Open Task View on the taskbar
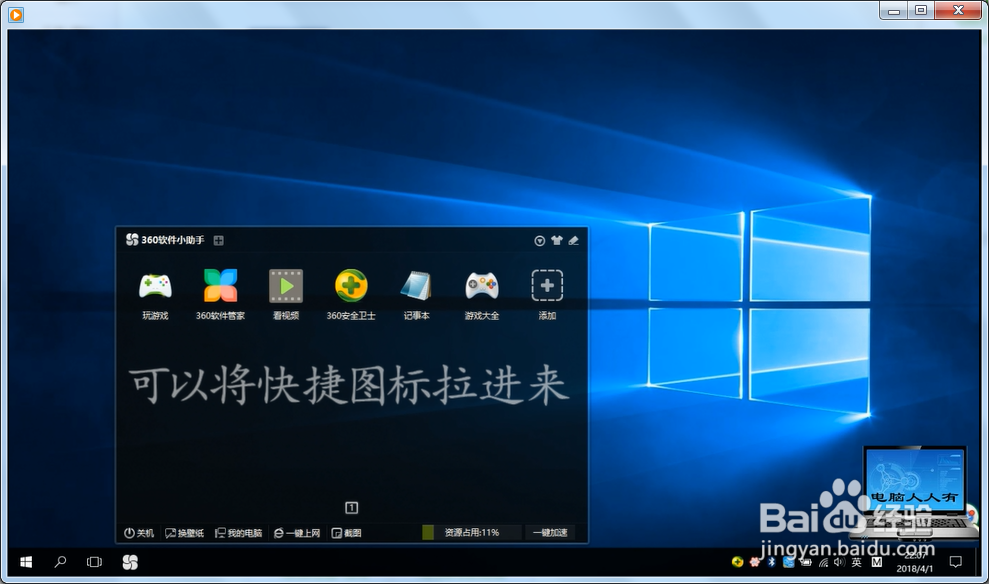Viewport: 989px width, 584px height. 95,562
